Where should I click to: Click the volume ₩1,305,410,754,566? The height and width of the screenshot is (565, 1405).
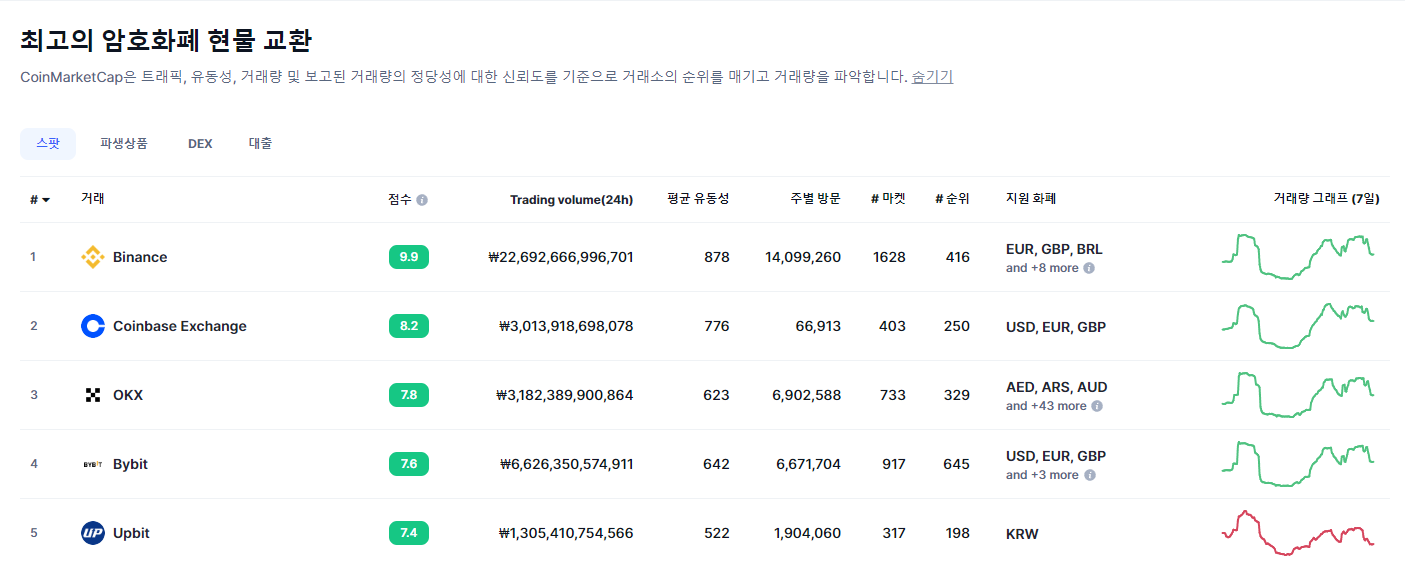[566, 533]
